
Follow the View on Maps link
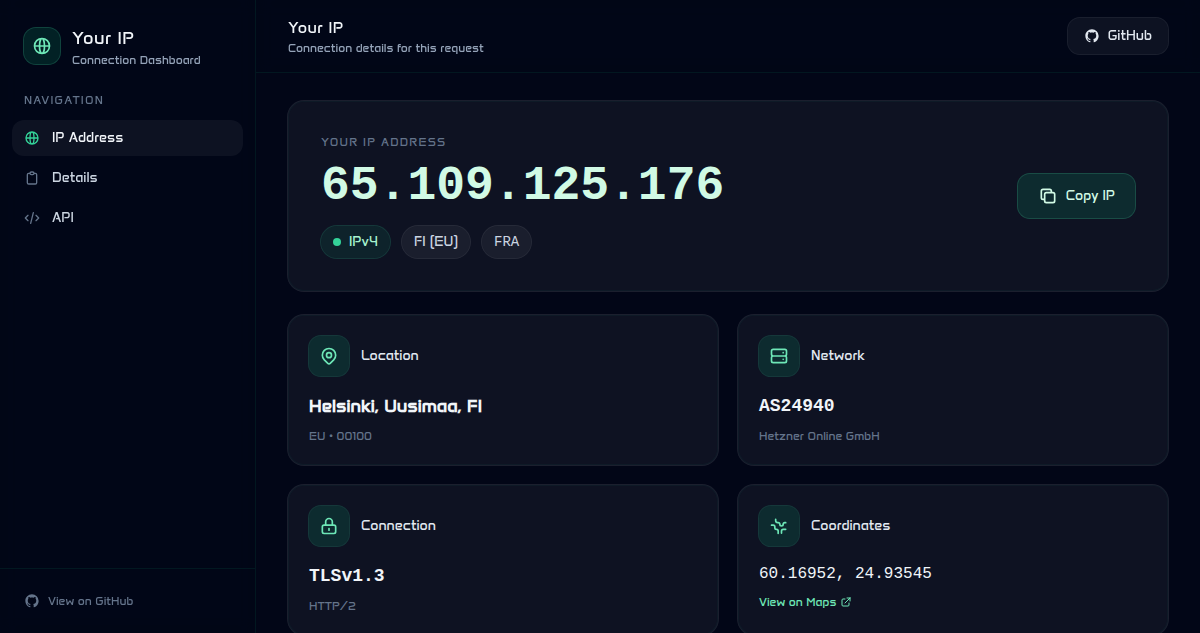[797, 602]
